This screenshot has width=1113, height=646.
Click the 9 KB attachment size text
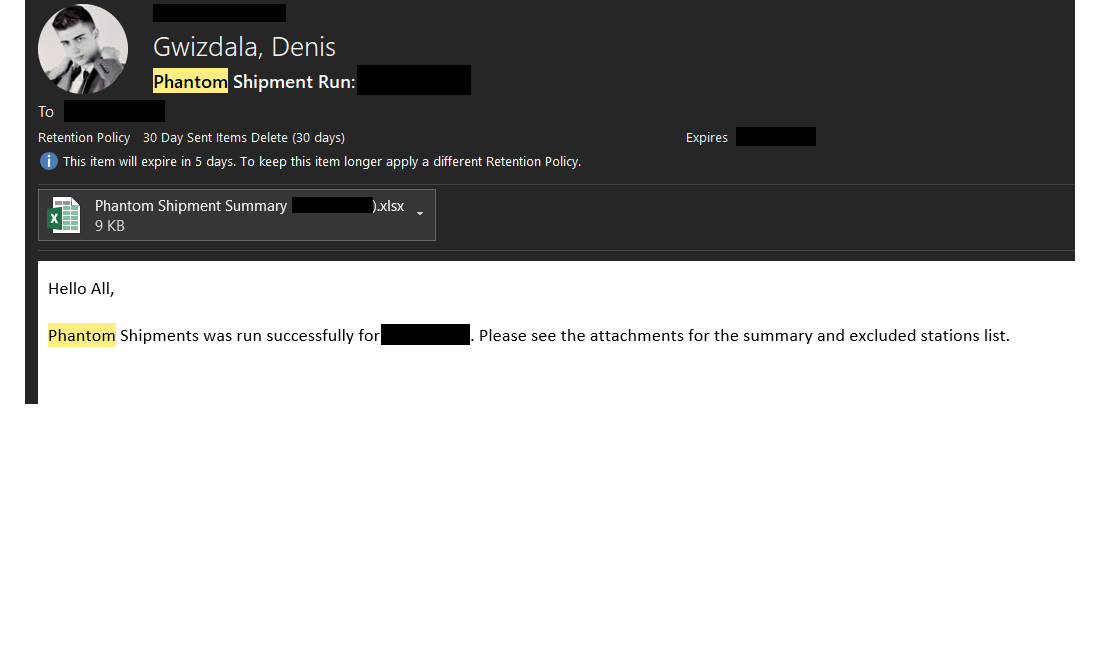coord(110,226)
